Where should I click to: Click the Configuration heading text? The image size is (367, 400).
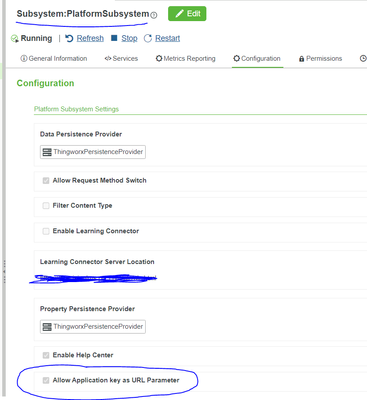[45, 83]
